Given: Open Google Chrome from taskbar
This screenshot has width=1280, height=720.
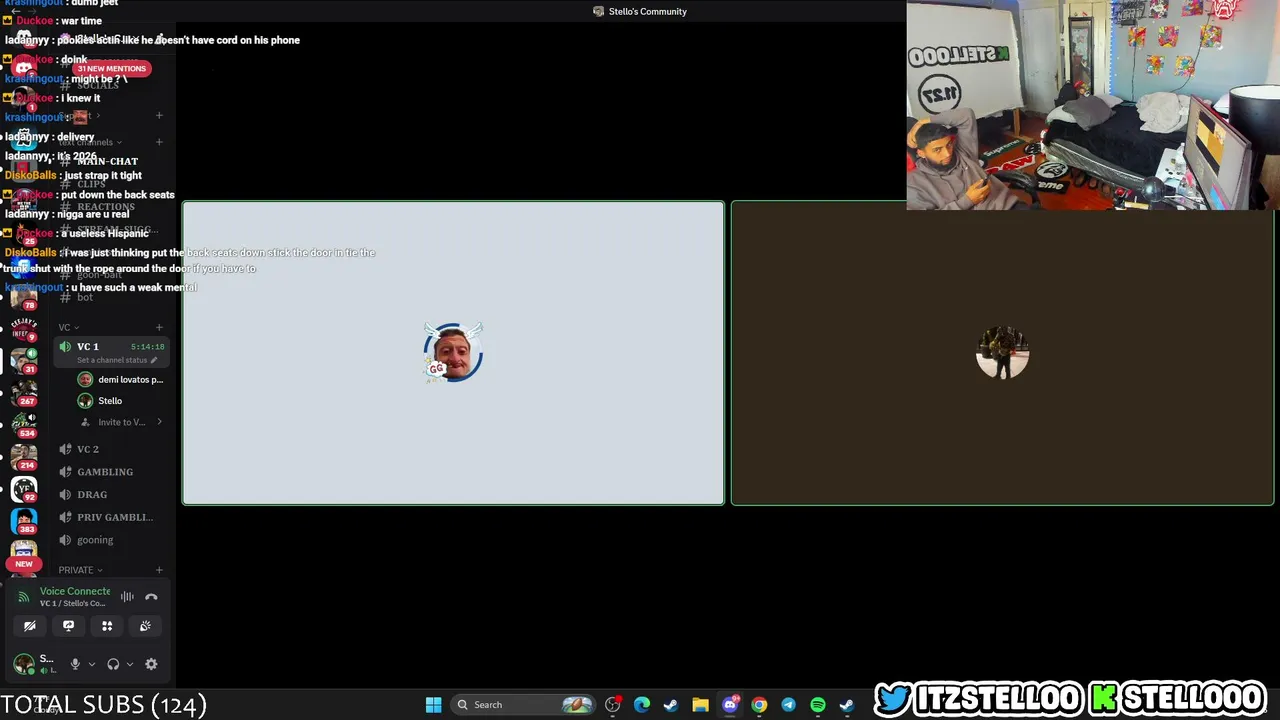Looking at the screenshot, I should click(x=759, y=705).
